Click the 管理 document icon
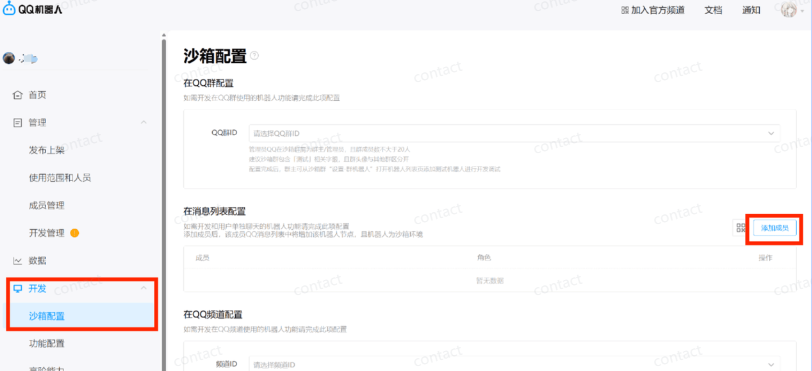 [18, 123]
